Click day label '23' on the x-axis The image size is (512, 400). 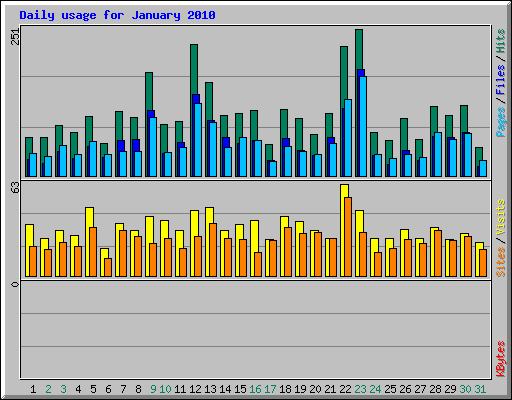[x=360, y=389]
